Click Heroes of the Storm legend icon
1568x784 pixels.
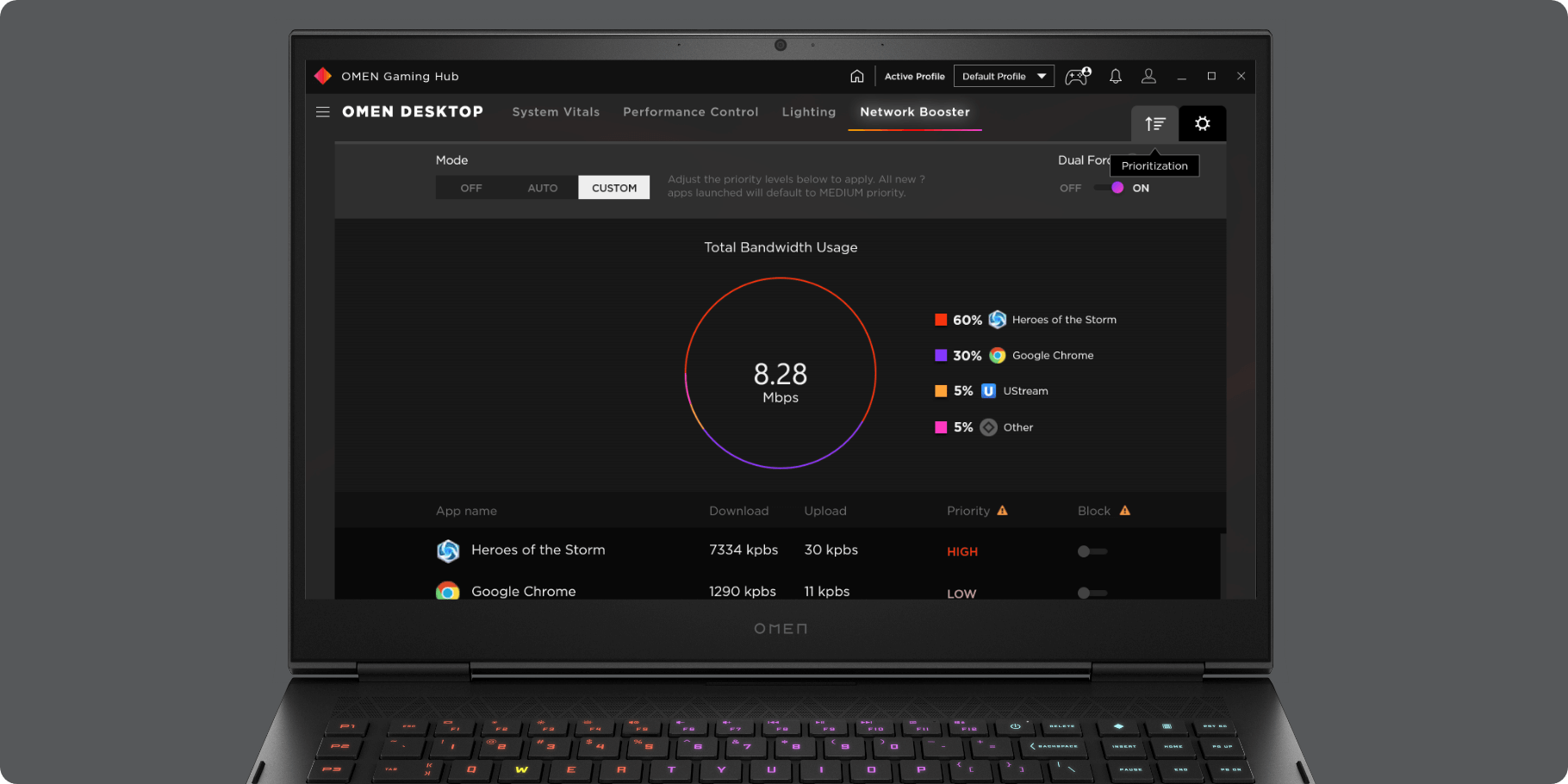tap(998, 320)
